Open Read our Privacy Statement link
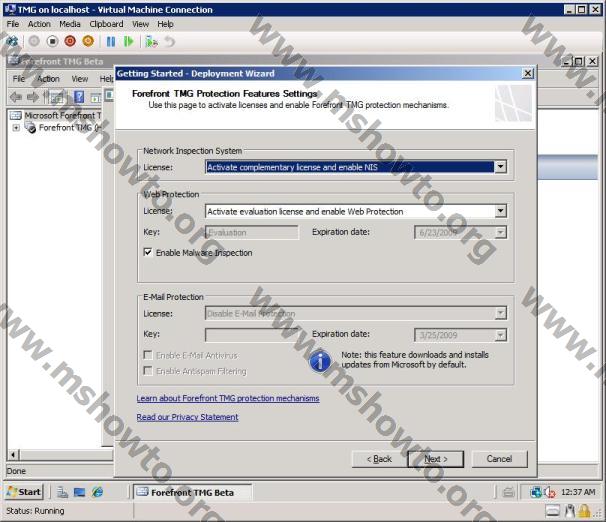This screenshot has width=606, height=522. tap(187, 417)
